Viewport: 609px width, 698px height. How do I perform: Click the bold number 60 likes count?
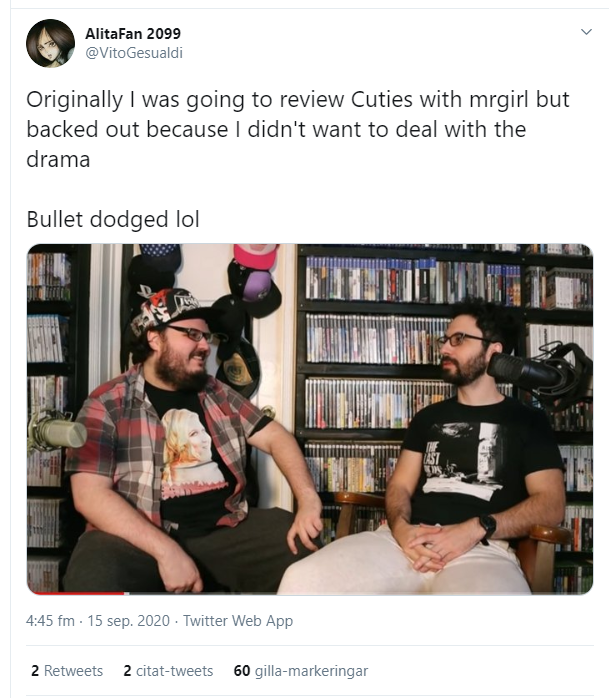click(x=242, y=671)
